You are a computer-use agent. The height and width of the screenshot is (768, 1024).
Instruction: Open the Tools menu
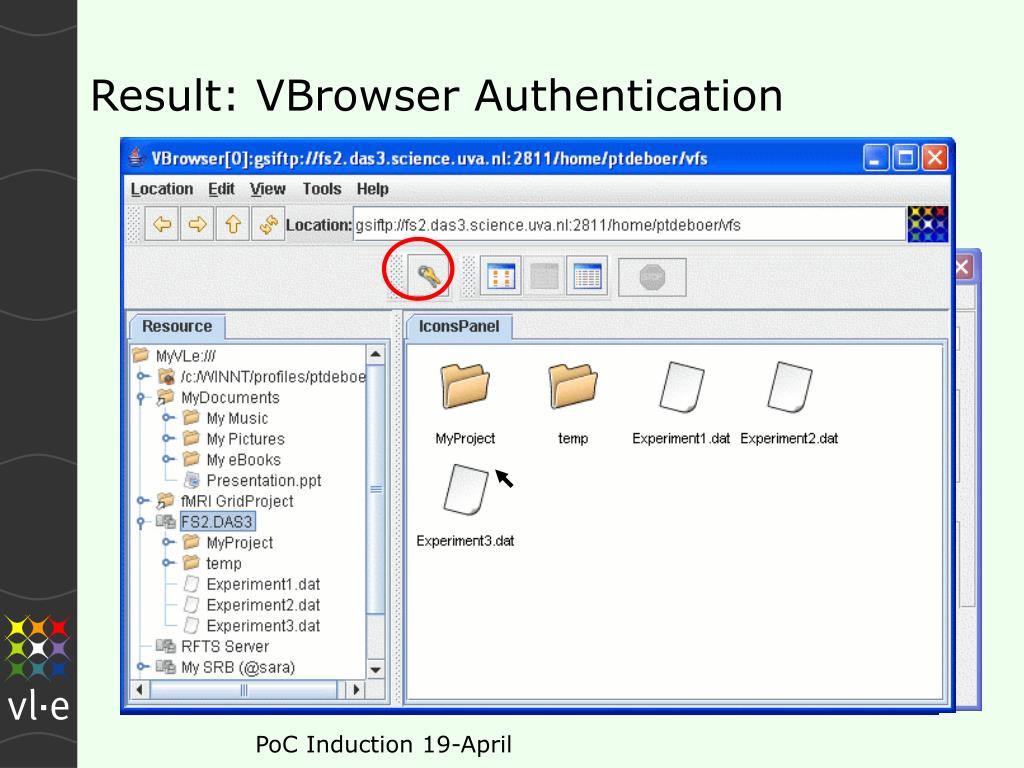pyautogui.click(x=321, y=189)
